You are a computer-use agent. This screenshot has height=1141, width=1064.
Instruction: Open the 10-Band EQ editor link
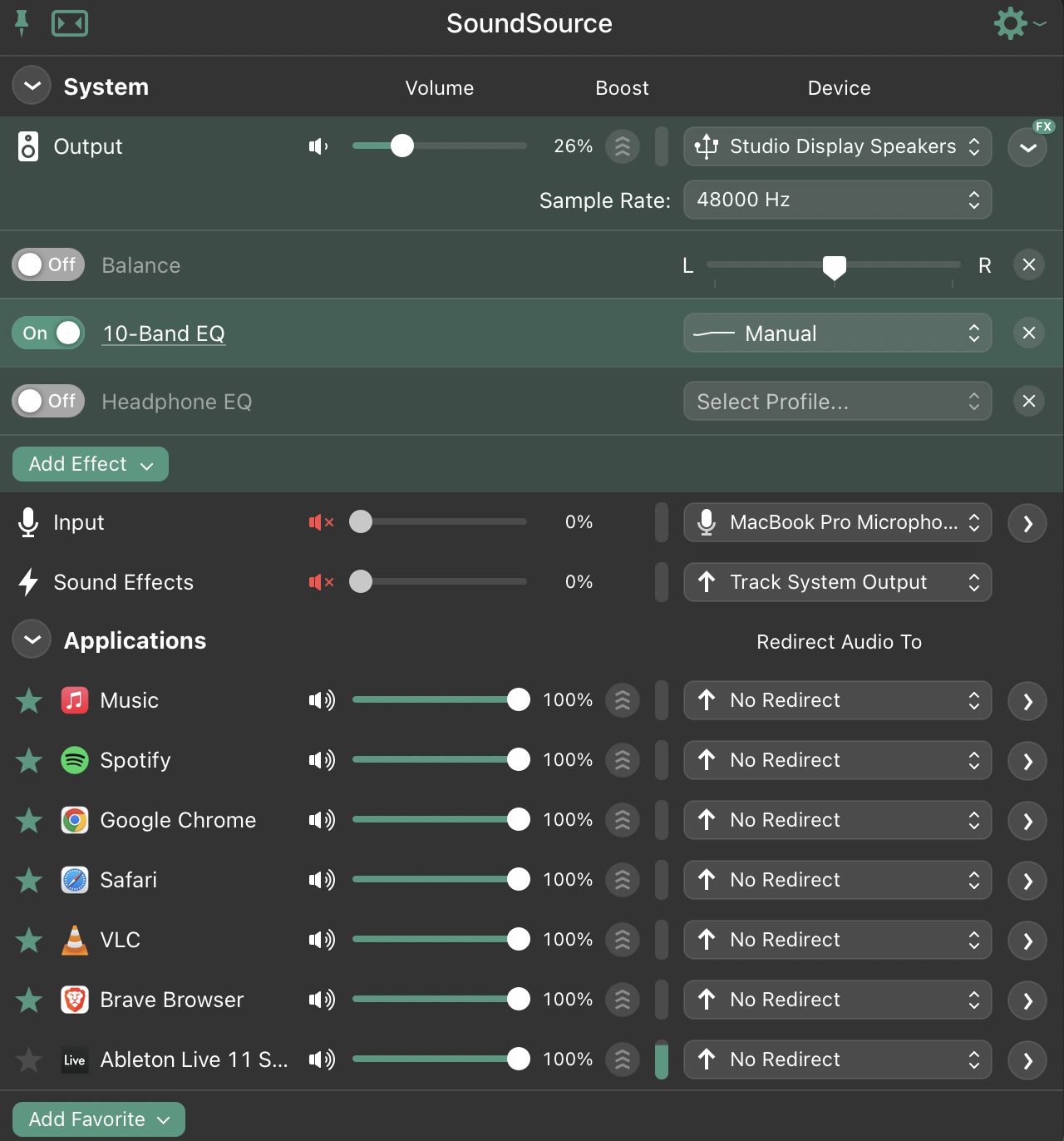tap(164, 333)
